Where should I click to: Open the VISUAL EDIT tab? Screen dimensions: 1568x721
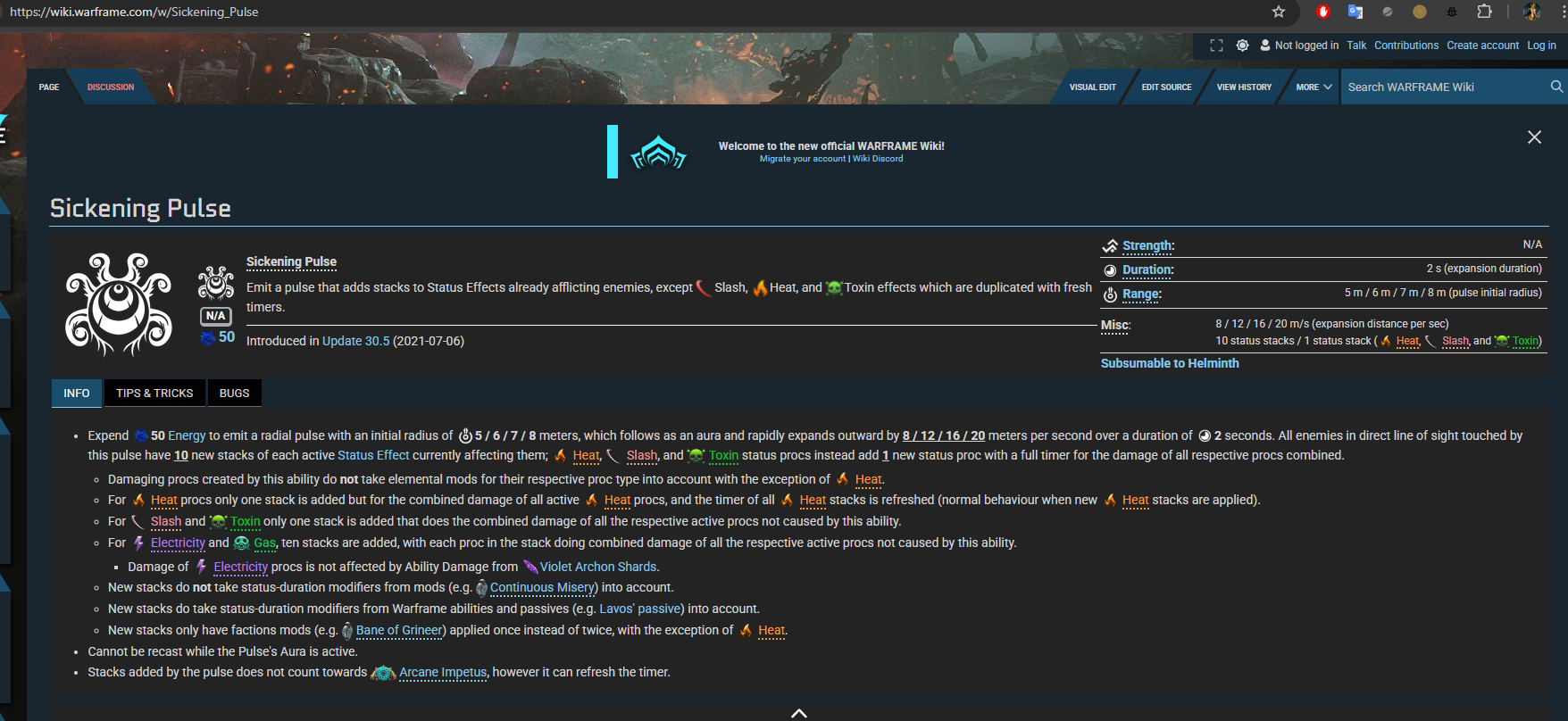pyautogui.click(x=1093, y=87)
